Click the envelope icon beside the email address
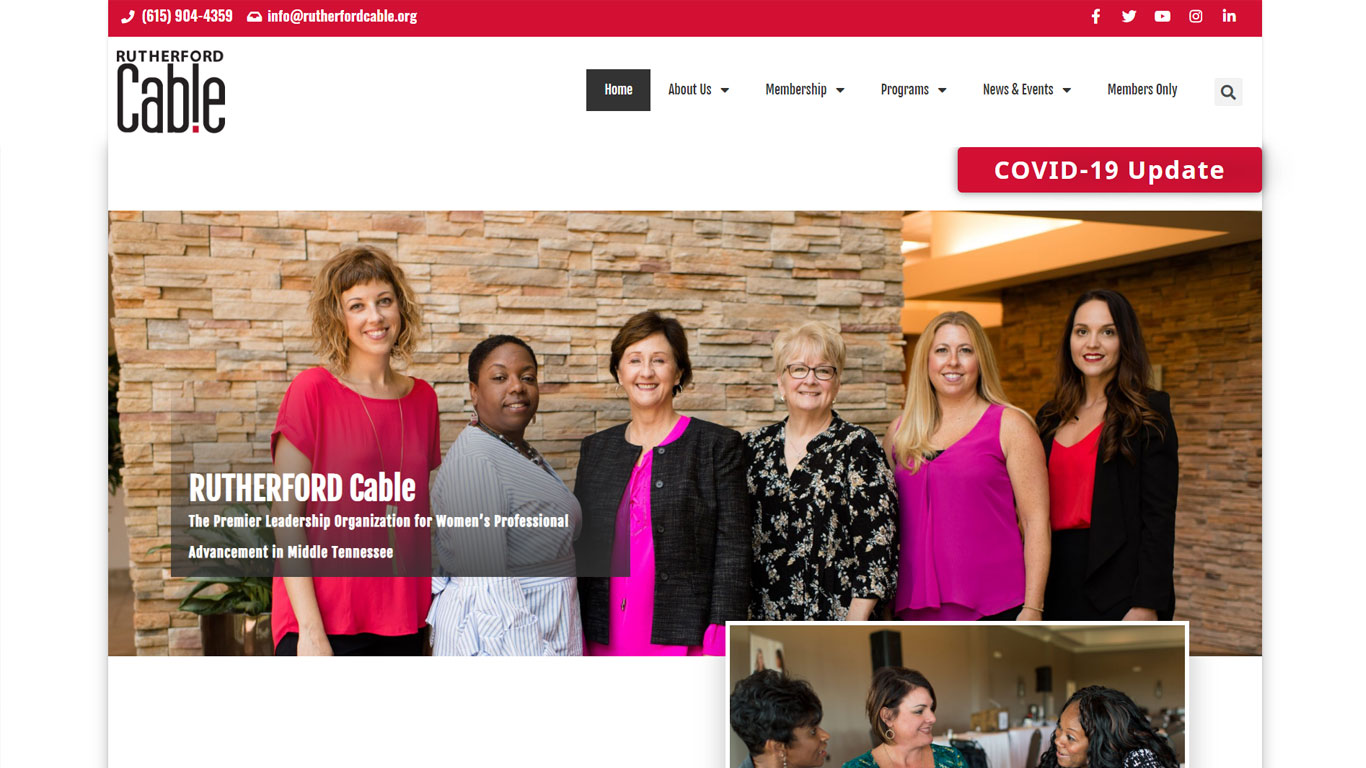The image size is (1366, 768). [x=254, y=17]
